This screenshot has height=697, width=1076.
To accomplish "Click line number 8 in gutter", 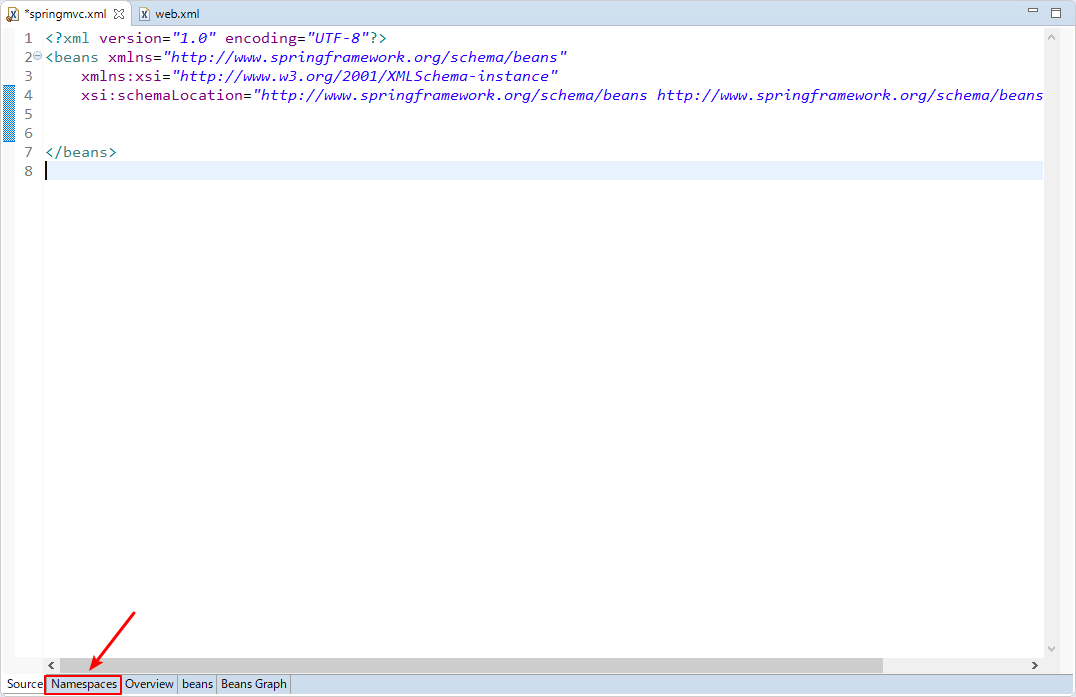I will [x=28, y=171].
